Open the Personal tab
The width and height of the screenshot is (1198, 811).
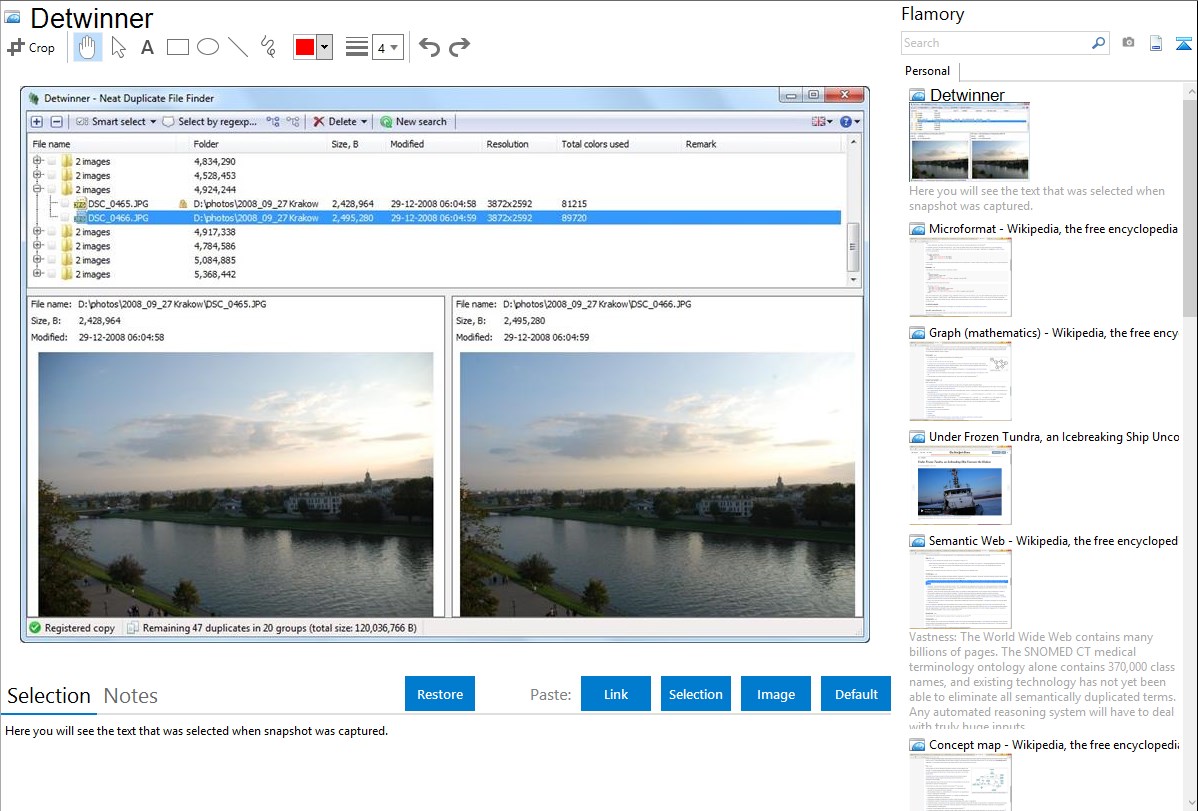point(927,71)
